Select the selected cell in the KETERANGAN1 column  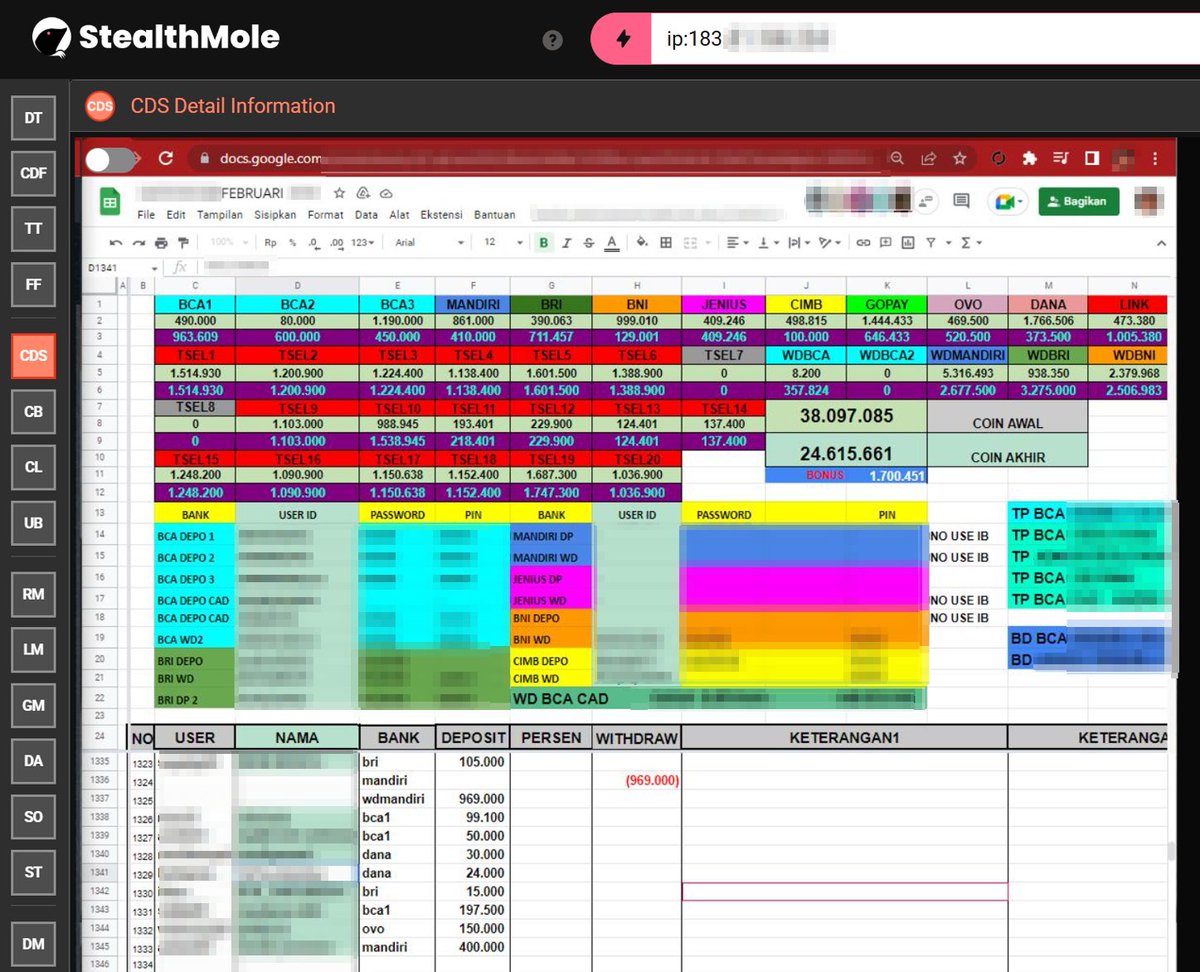point(845,891)
